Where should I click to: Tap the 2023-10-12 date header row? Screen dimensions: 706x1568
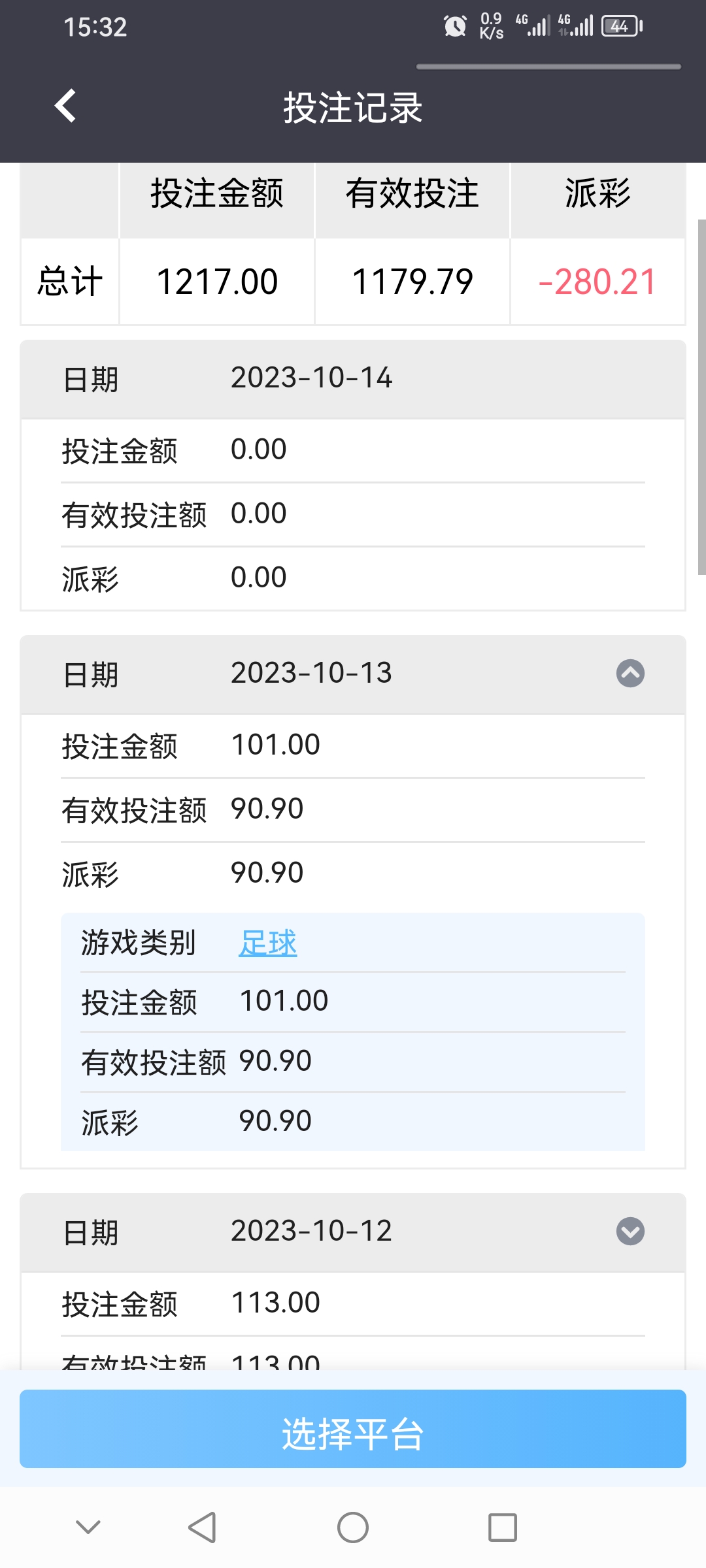pos(353,1232)
